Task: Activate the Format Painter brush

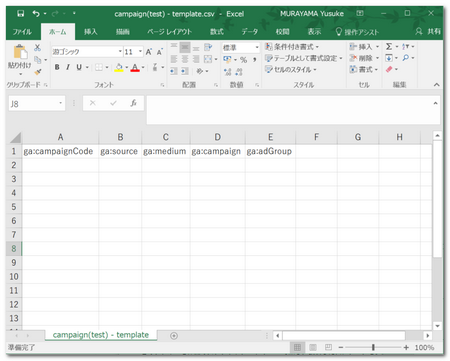Action: pos(38,72)
